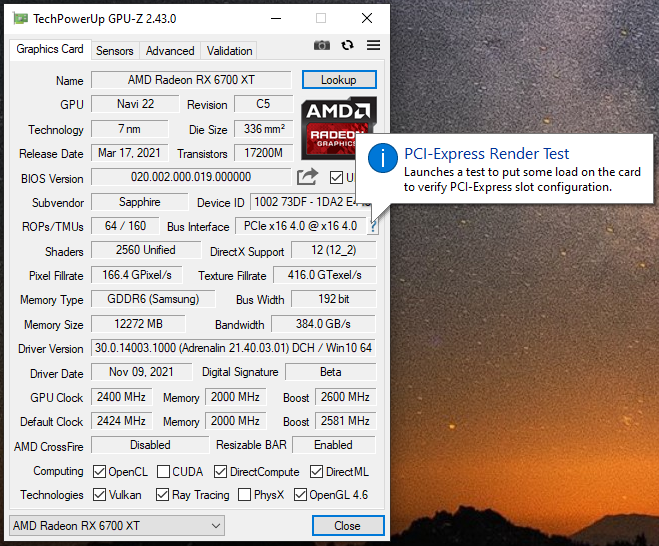The image size is (659, 546).
Task: Toggle the PhysX checkbox
Action: click(244, 494)
